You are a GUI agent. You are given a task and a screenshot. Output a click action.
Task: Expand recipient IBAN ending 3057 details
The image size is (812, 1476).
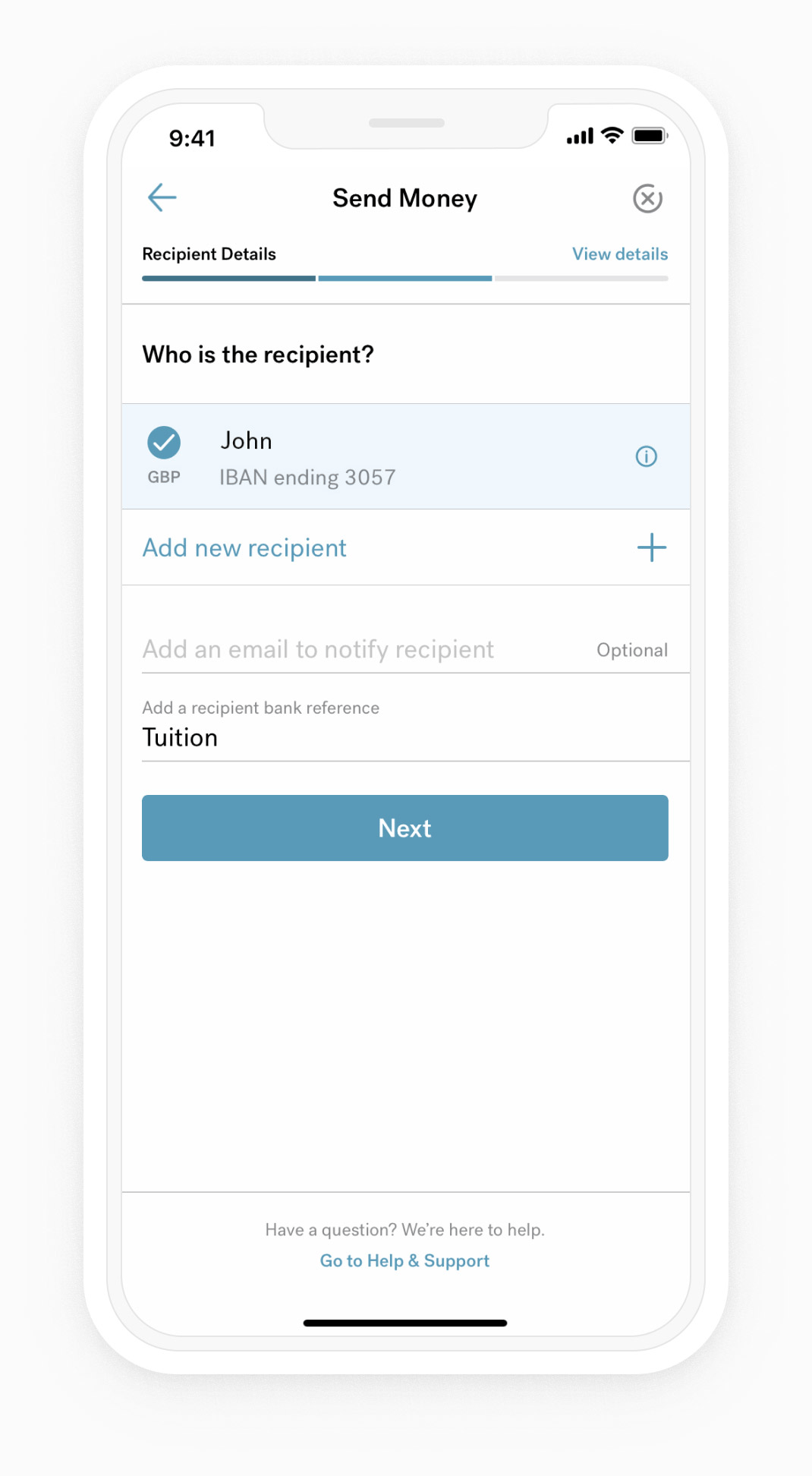click(x=308, y=477)
